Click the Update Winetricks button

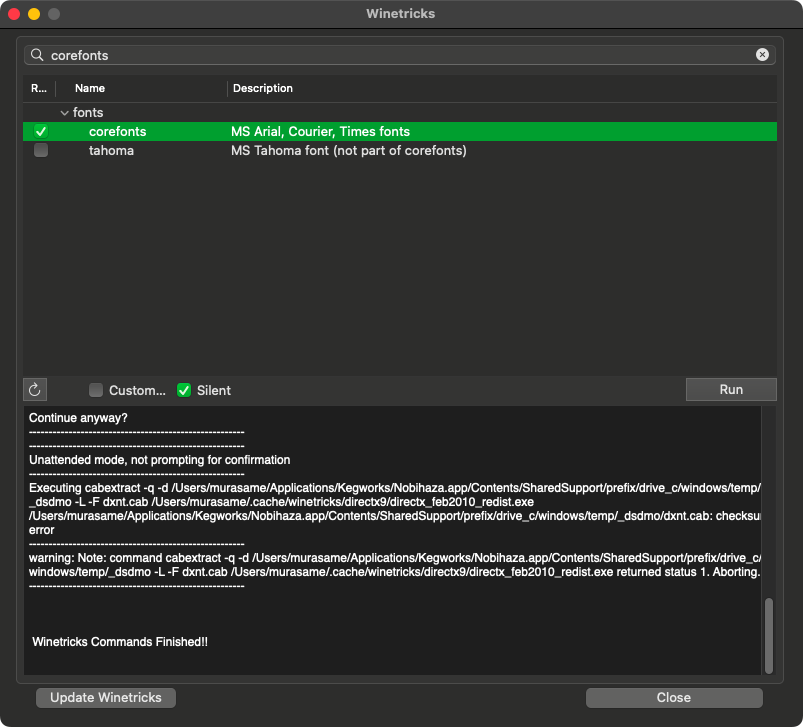pyautogui.click(x=105, y=698)
